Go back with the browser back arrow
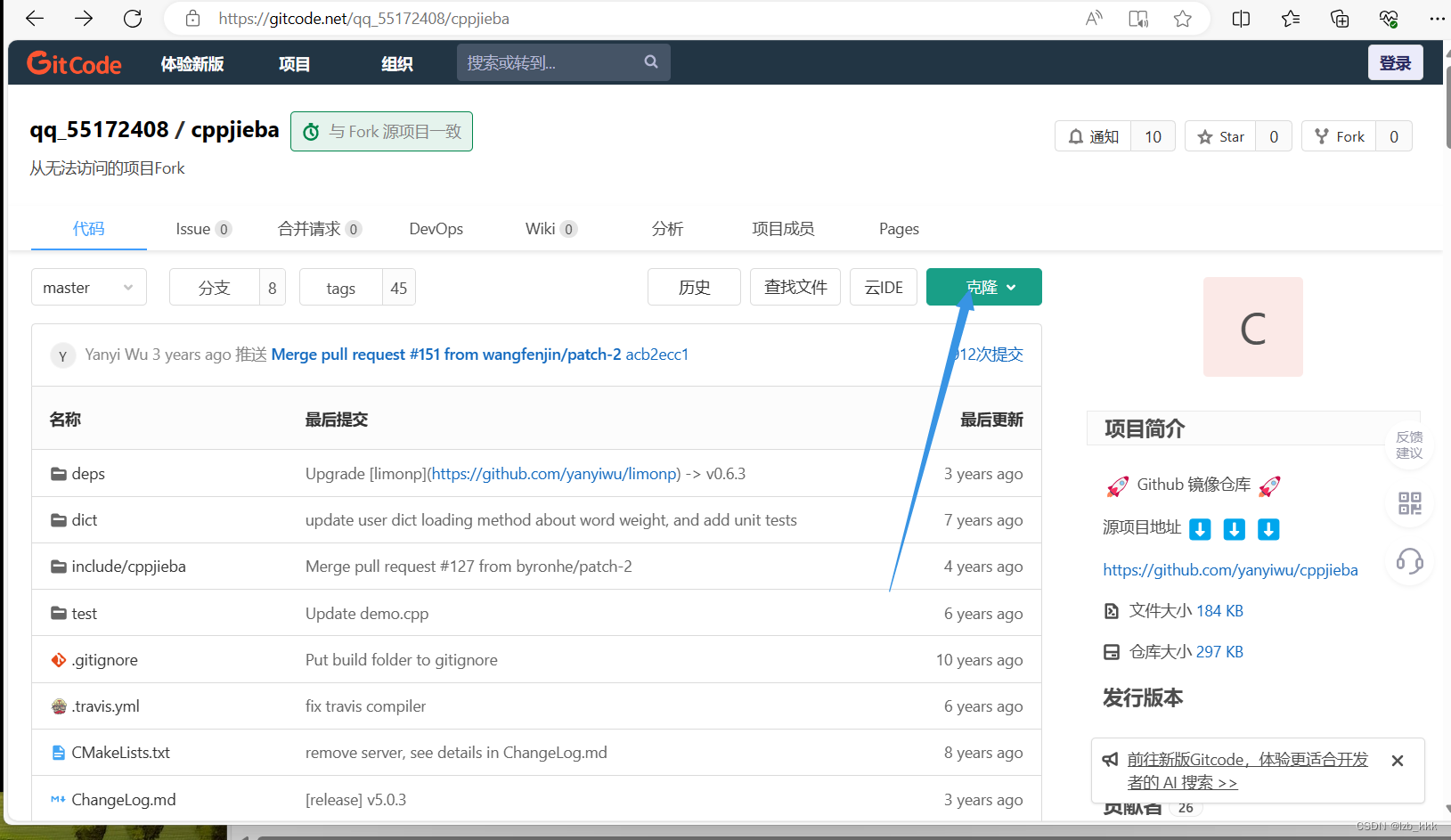This screenshot has width=1451, height=840. (35, 19)
